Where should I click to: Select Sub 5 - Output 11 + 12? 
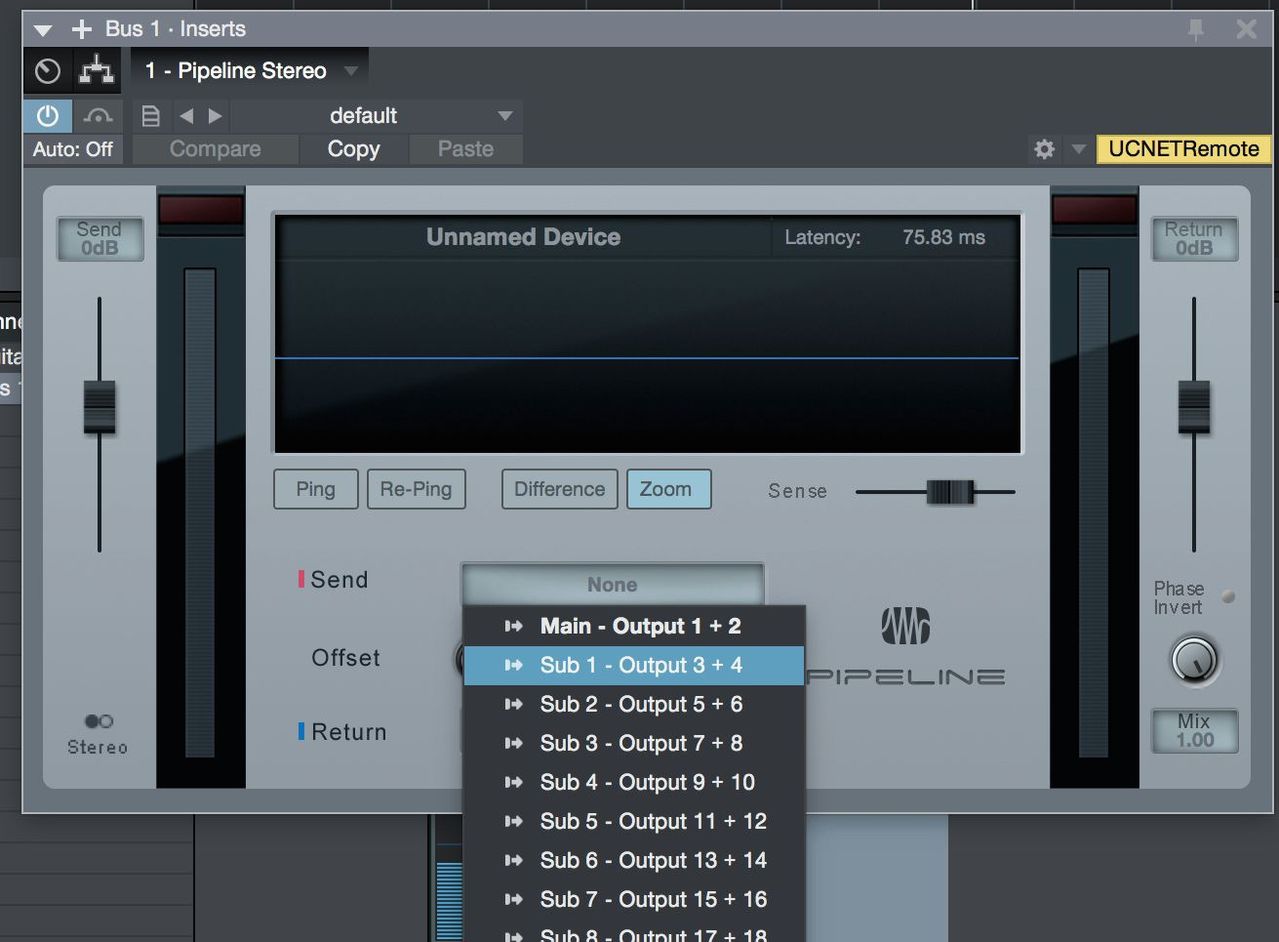click(x=634, y=821)
